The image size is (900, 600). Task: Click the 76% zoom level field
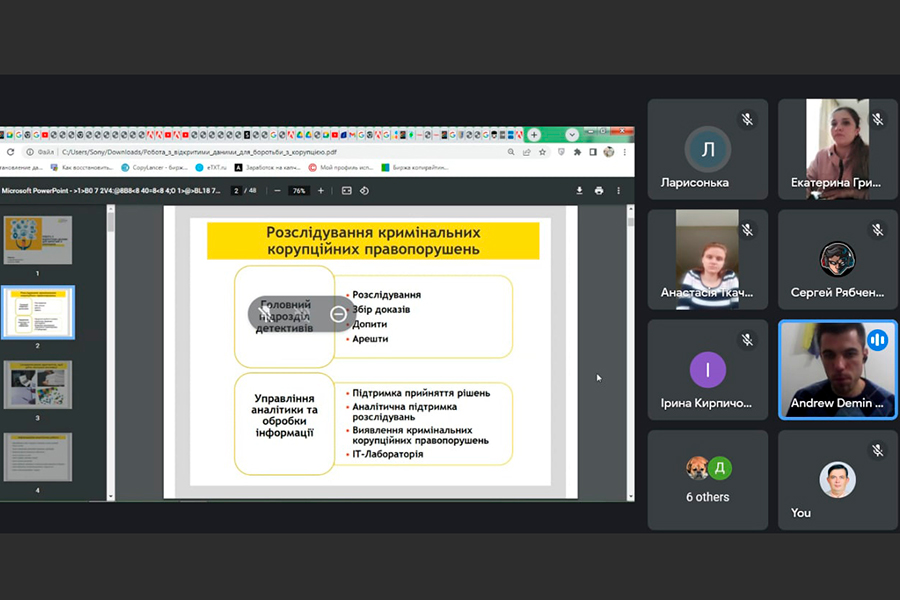(x=298, y=190)
